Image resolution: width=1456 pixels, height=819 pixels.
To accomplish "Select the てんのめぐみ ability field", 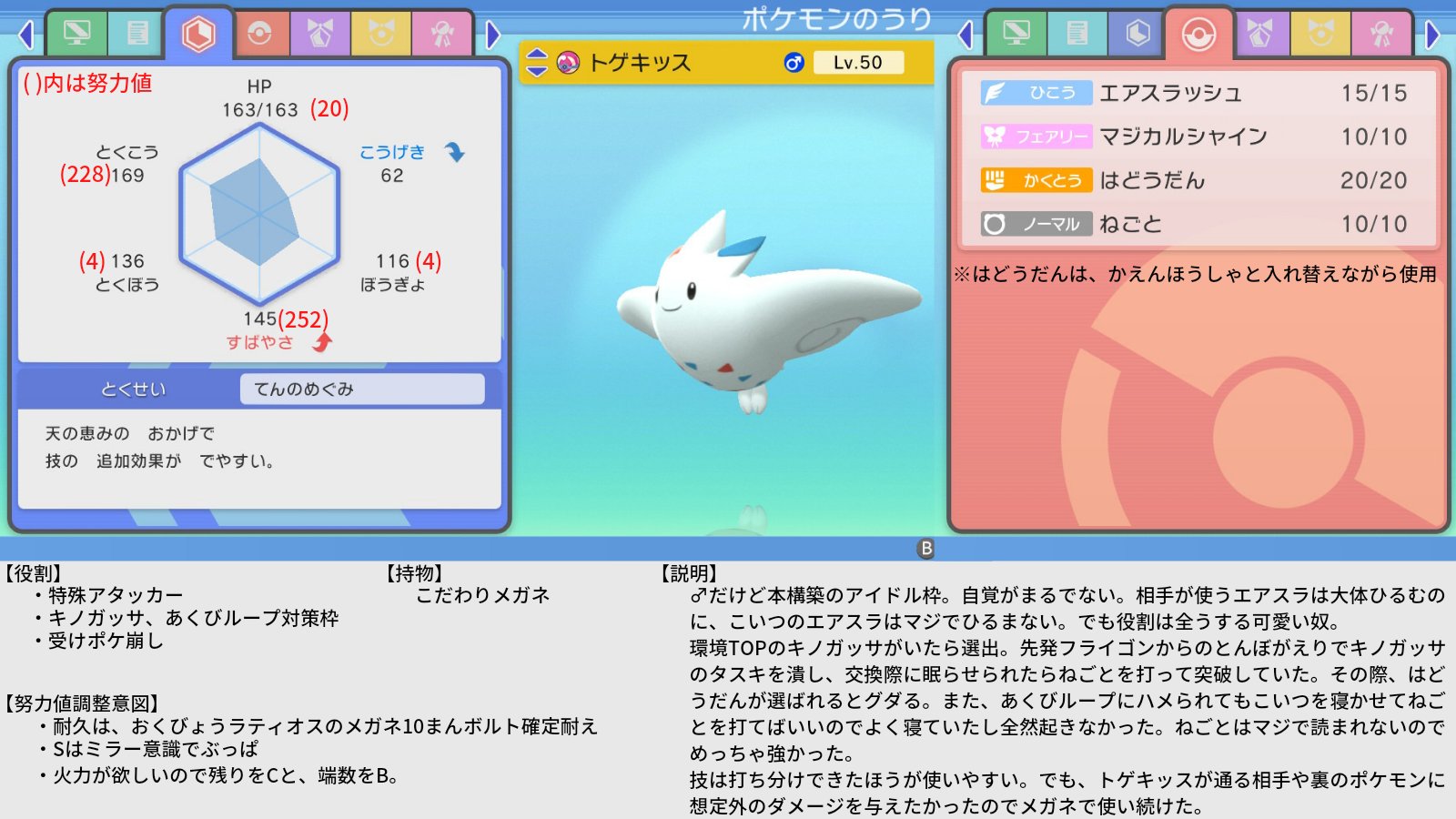I will coord(362,389).
